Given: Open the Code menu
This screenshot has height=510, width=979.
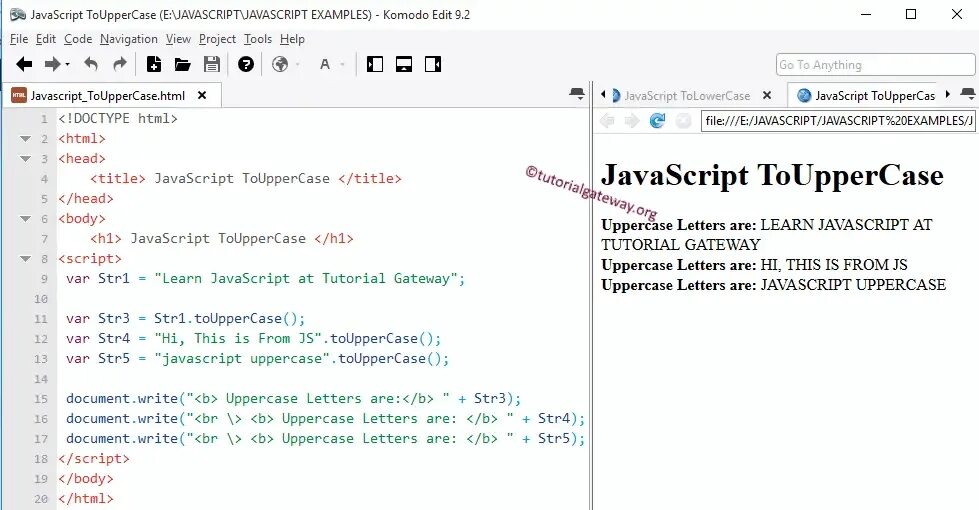Looking at the screenshot, I should (78, 39).
